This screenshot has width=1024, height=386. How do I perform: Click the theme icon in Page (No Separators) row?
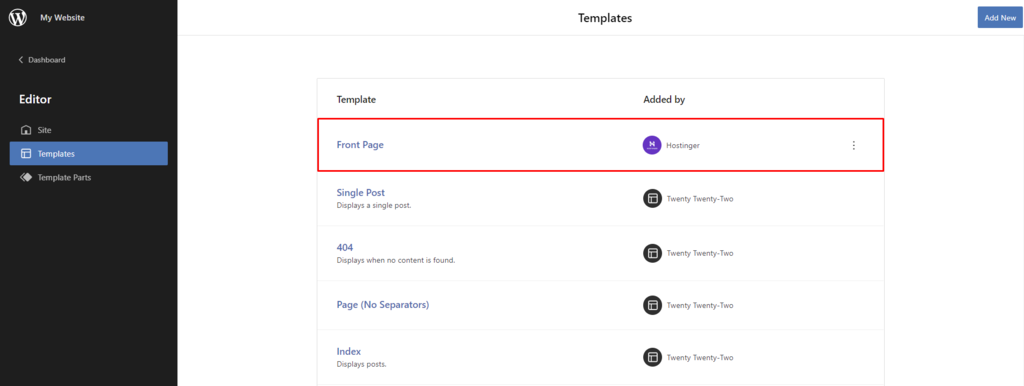pyautogui.click(x=652, y=305)
